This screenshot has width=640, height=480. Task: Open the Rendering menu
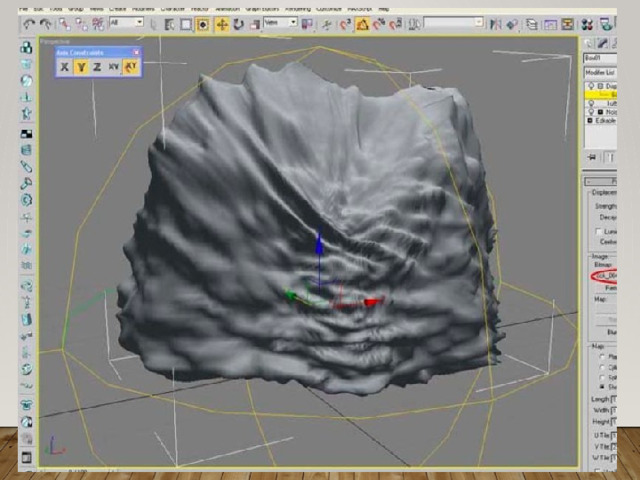pos(301,8)
